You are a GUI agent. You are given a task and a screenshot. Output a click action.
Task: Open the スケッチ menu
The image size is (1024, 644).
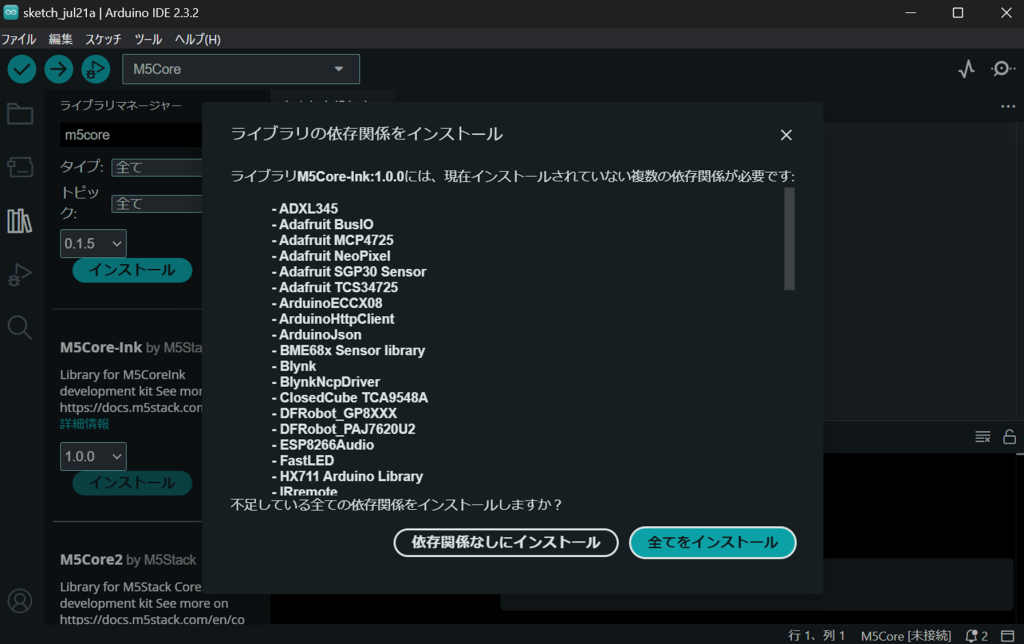coord(103,39)
